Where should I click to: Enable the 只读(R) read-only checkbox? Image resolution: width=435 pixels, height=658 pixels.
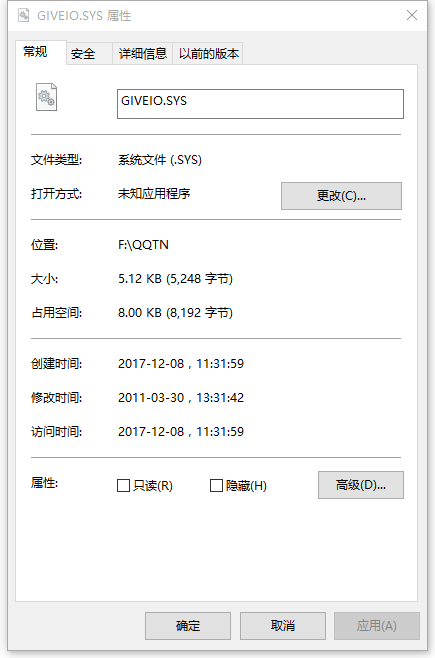123,486
